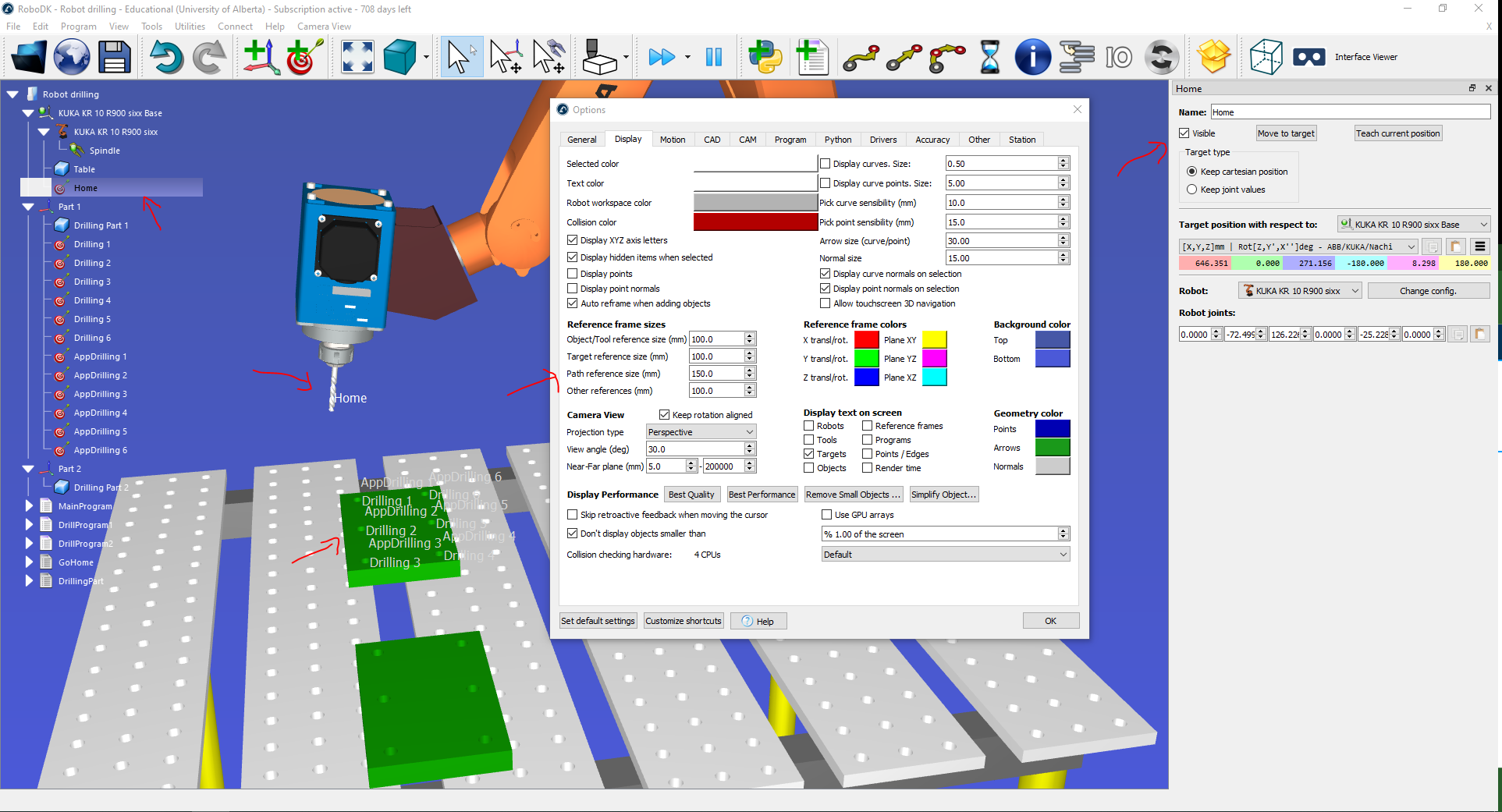1502x812 pixels.
Task: Click the Pause simulation icon
Action: [713, 57]
